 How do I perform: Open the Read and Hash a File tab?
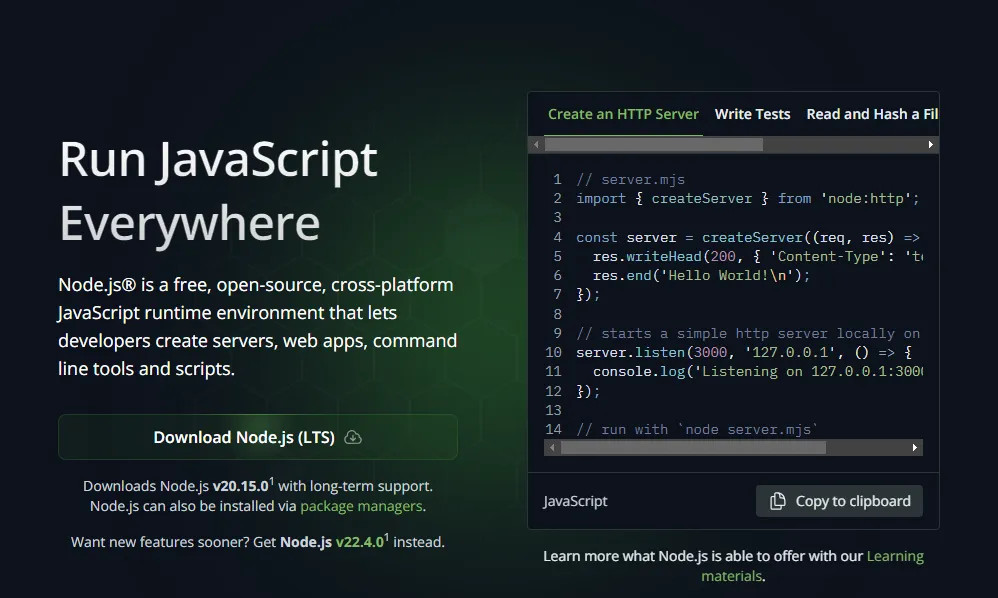pyautogui.click(x=871, y=114)
